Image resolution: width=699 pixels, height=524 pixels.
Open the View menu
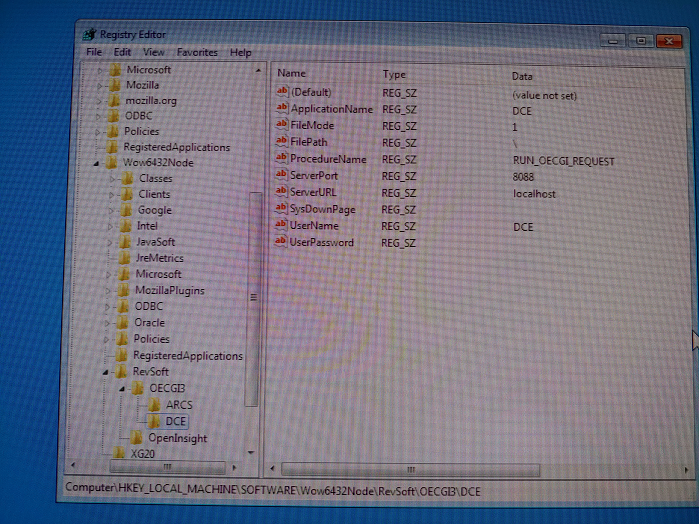click(154, 53)
